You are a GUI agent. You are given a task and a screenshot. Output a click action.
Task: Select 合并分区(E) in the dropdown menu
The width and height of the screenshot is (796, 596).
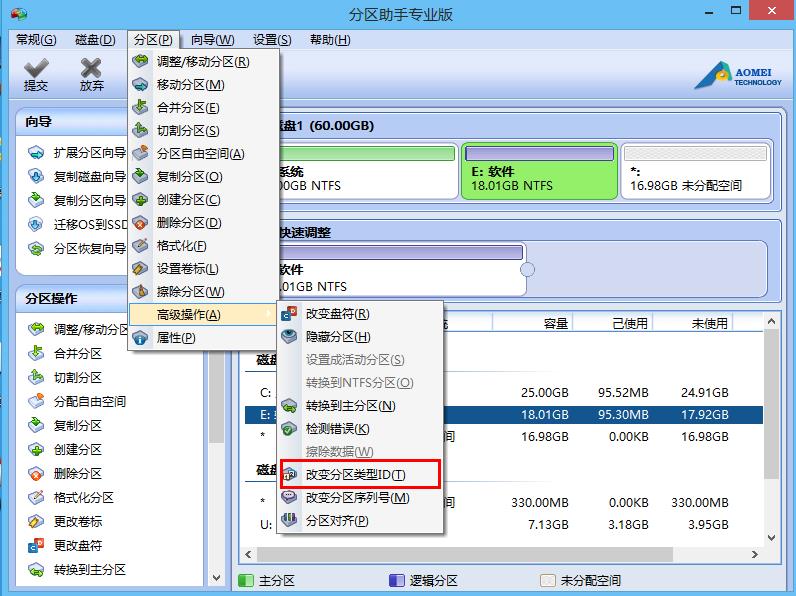[x=203, y=108]
